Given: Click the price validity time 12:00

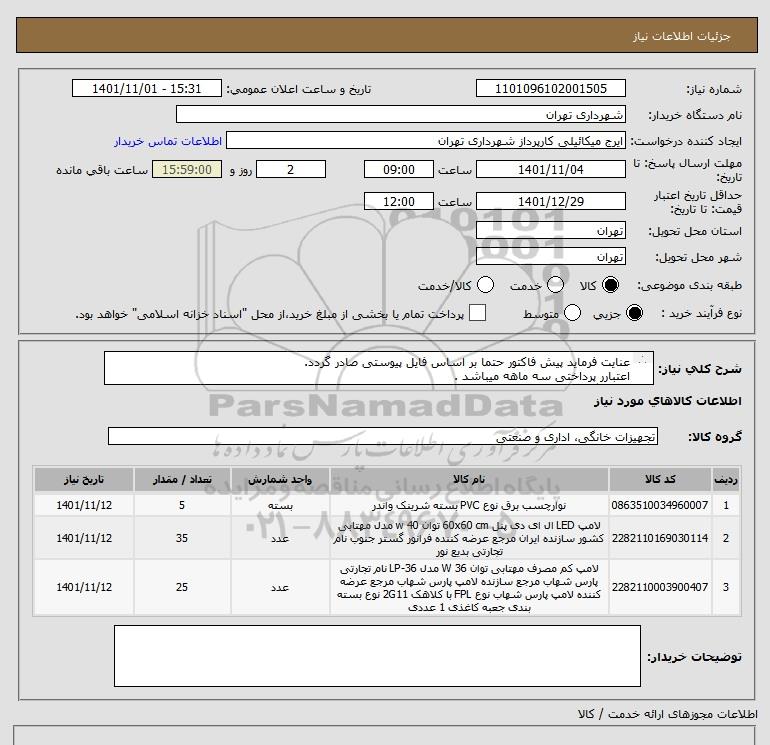Looking at the screenshot, I should (399, 201).
